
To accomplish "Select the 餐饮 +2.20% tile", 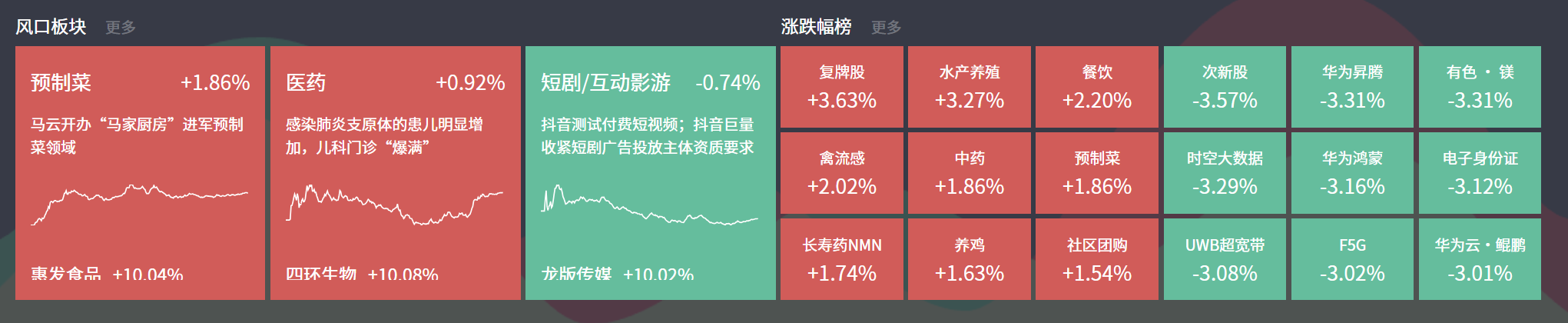I will point(1096,87).
